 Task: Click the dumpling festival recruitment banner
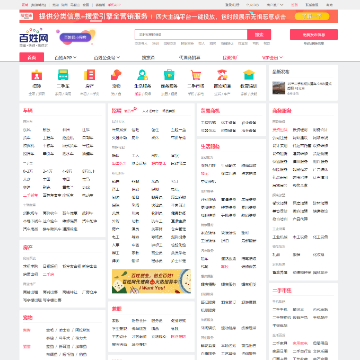[151, 281]
